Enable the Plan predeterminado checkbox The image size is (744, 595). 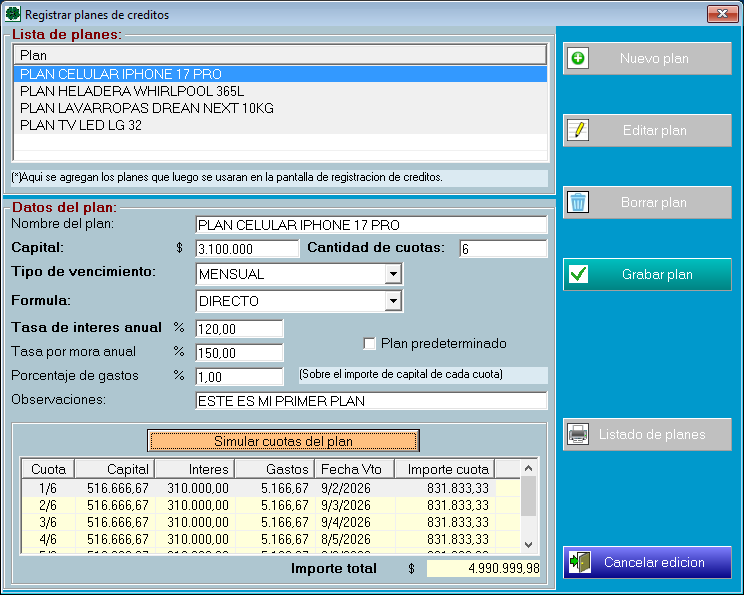[x=370, y=344]
